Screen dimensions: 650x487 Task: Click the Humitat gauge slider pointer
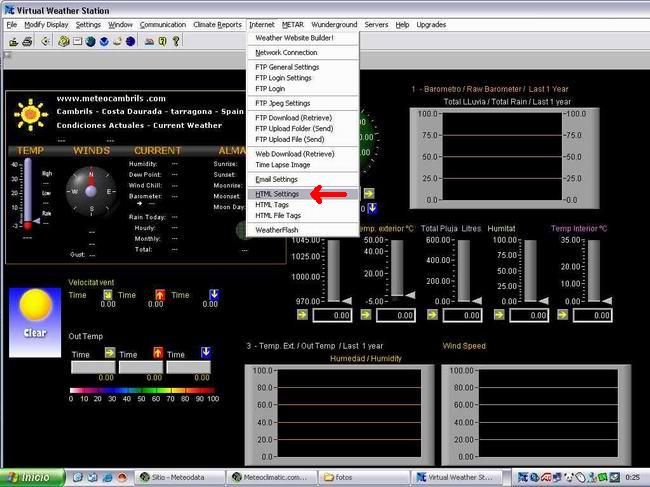click(x=543, y=300)
